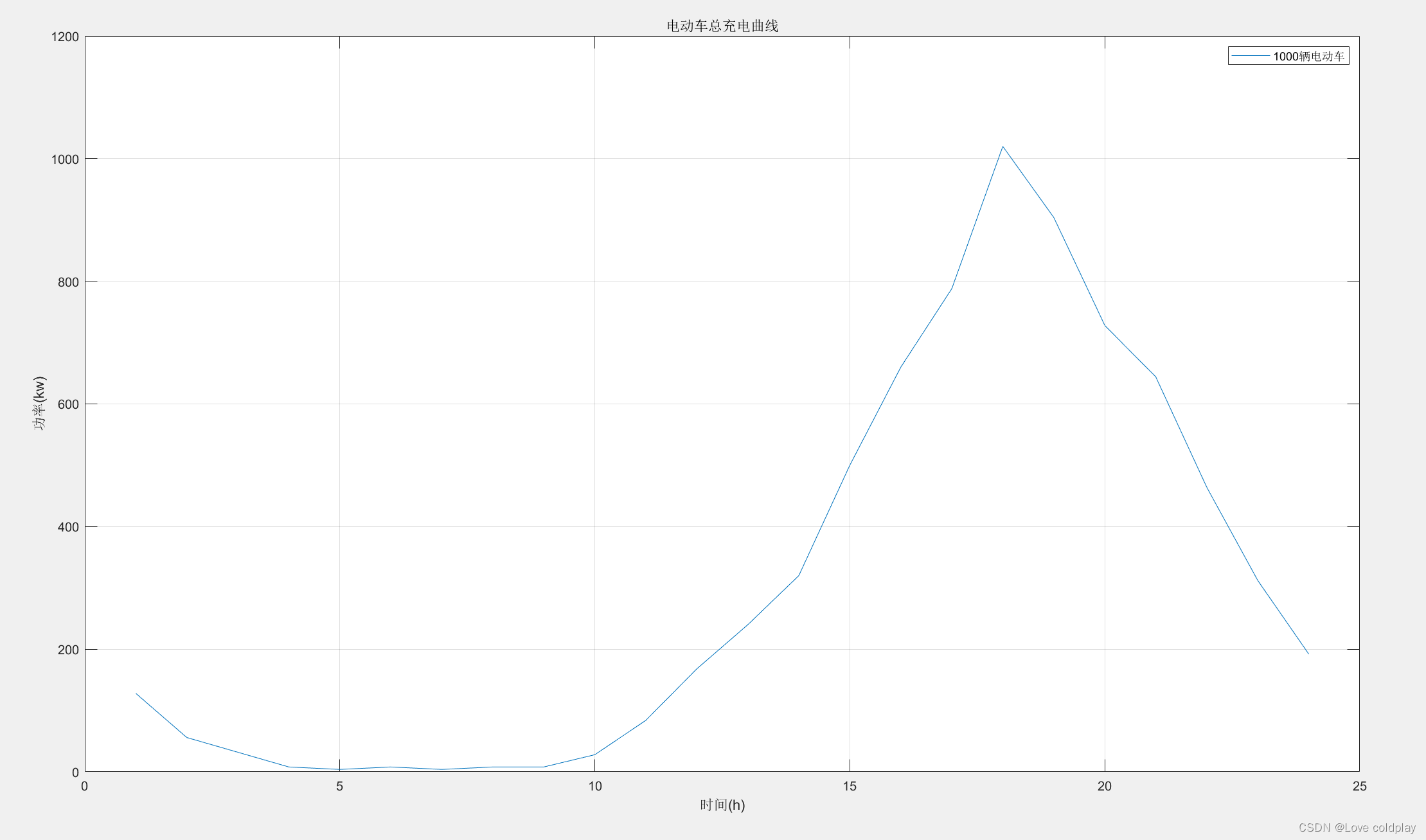The image size is (1426, 840).
Task: Click the chart title 电动车总充电曲线
Action: tap(722, 26)
